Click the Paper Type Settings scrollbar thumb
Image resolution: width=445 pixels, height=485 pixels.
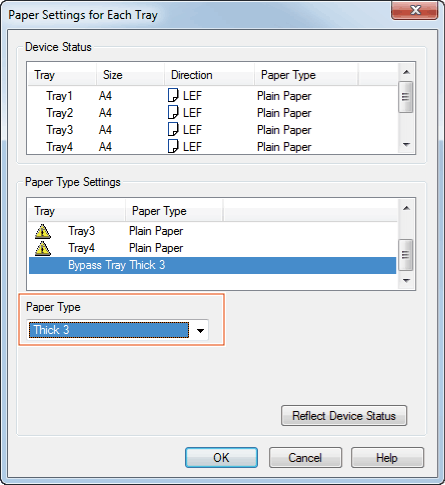(406, 255)
